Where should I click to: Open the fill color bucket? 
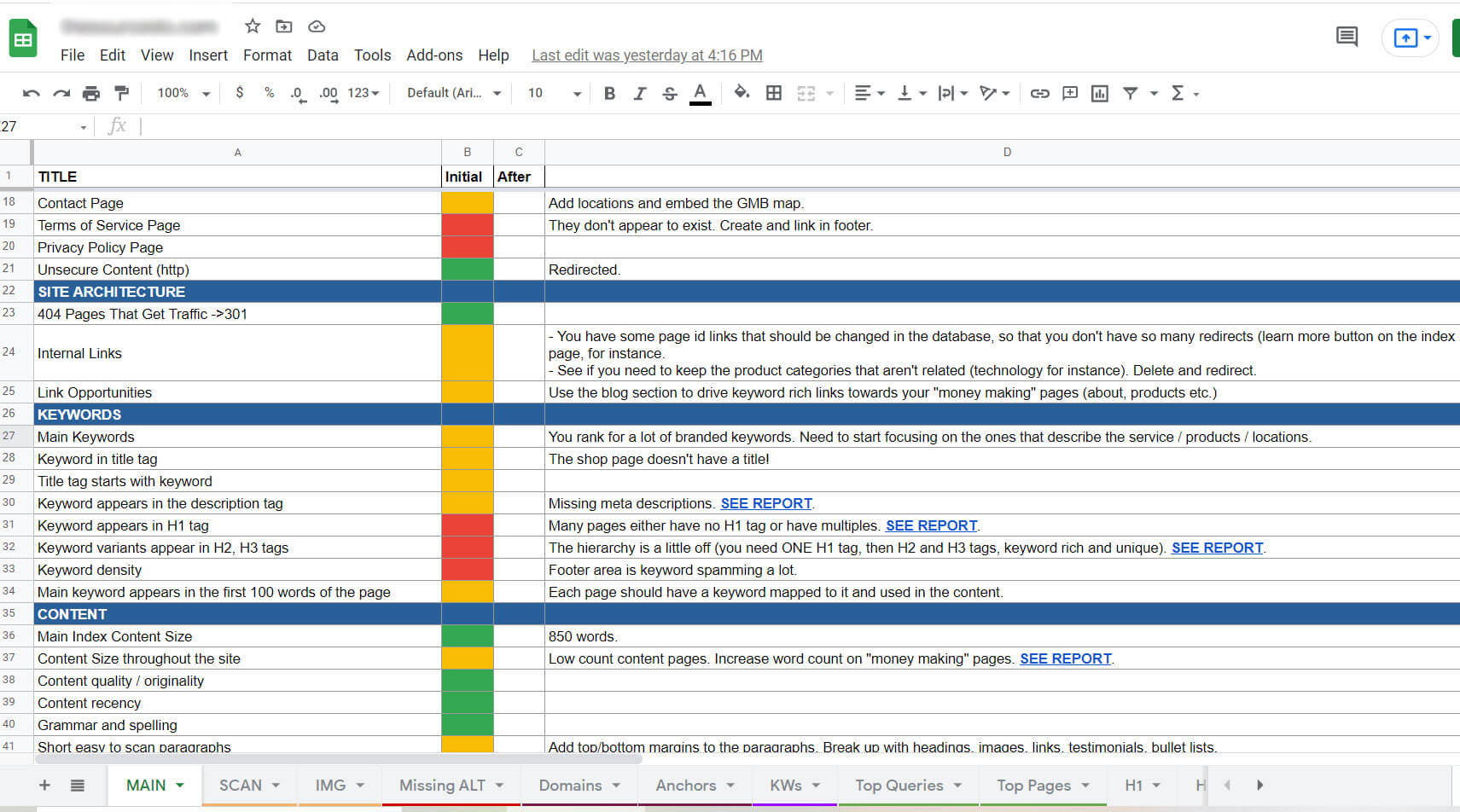pos(742,92)
